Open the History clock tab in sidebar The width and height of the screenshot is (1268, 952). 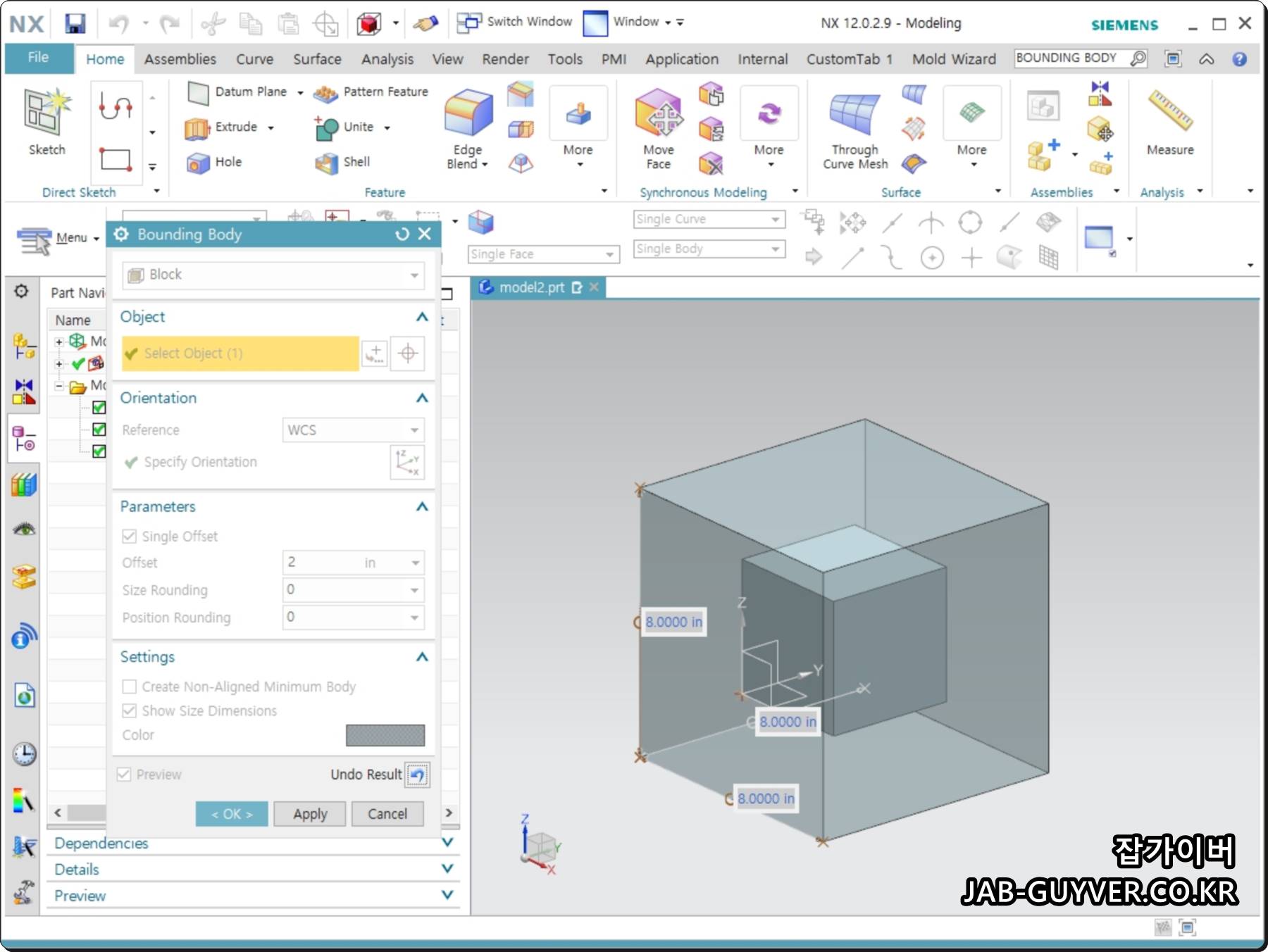[24, 754]
